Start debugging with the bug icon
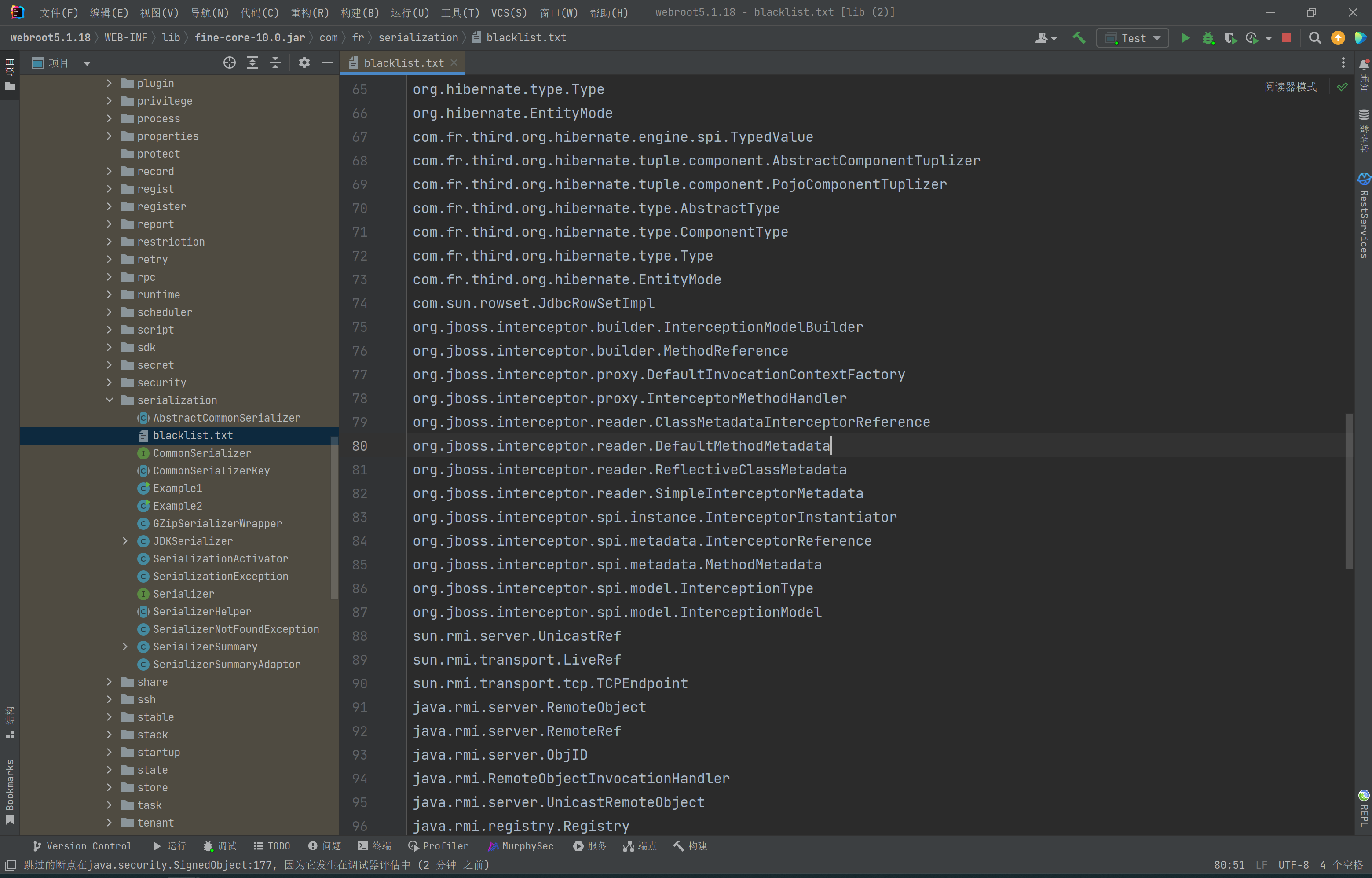This screenshot has width=1372, height=878. click(x=1207, y=38)
